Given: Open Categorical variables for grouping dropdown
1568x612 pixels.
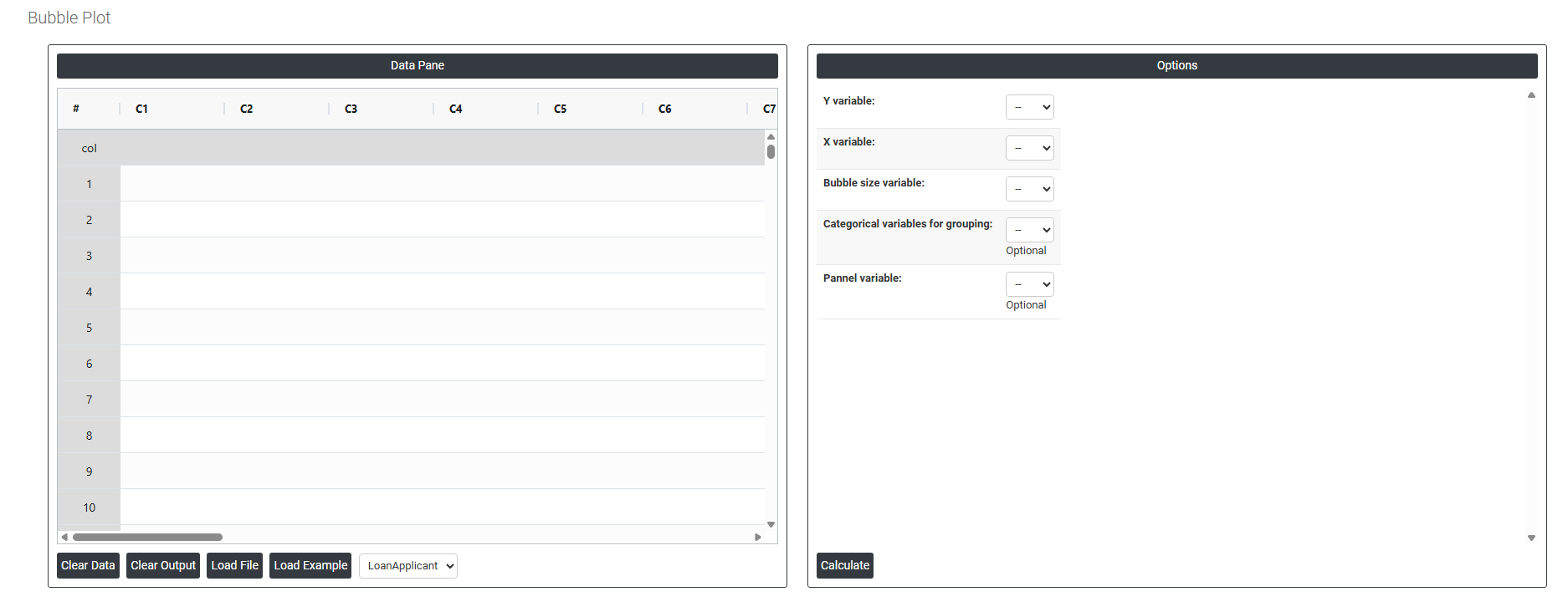Looking at the screenshot, I should tap(1029, 230).
